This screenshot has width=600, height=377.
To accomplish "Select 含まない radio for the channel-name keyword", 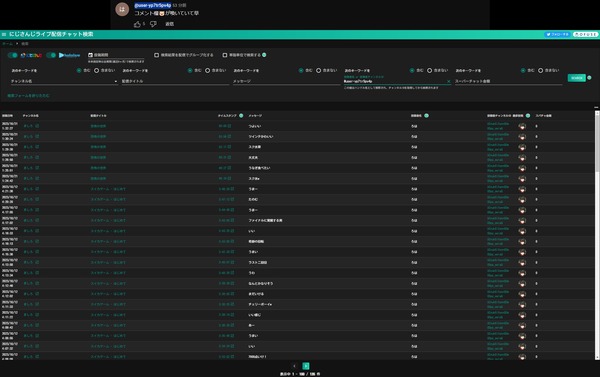I will point(96,70).
